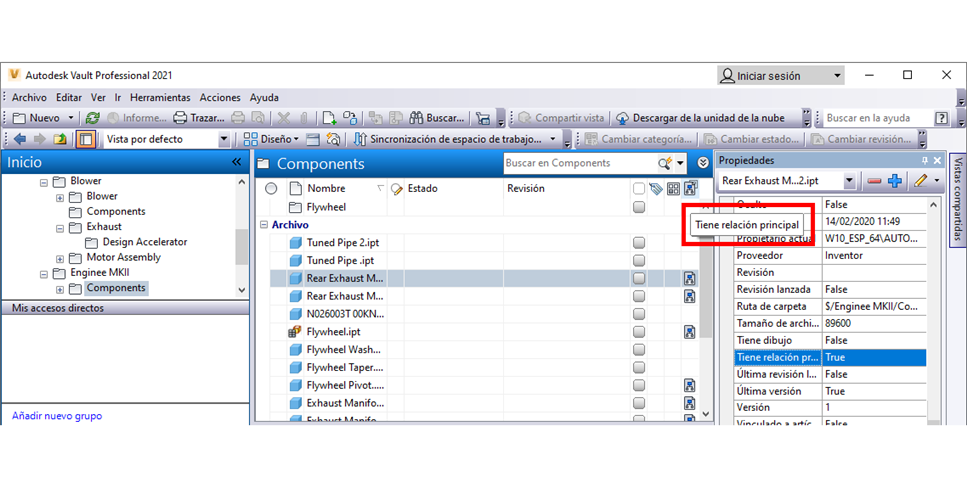Go up one folder level icon
The image size is (967, 493).
click(60, 139)
